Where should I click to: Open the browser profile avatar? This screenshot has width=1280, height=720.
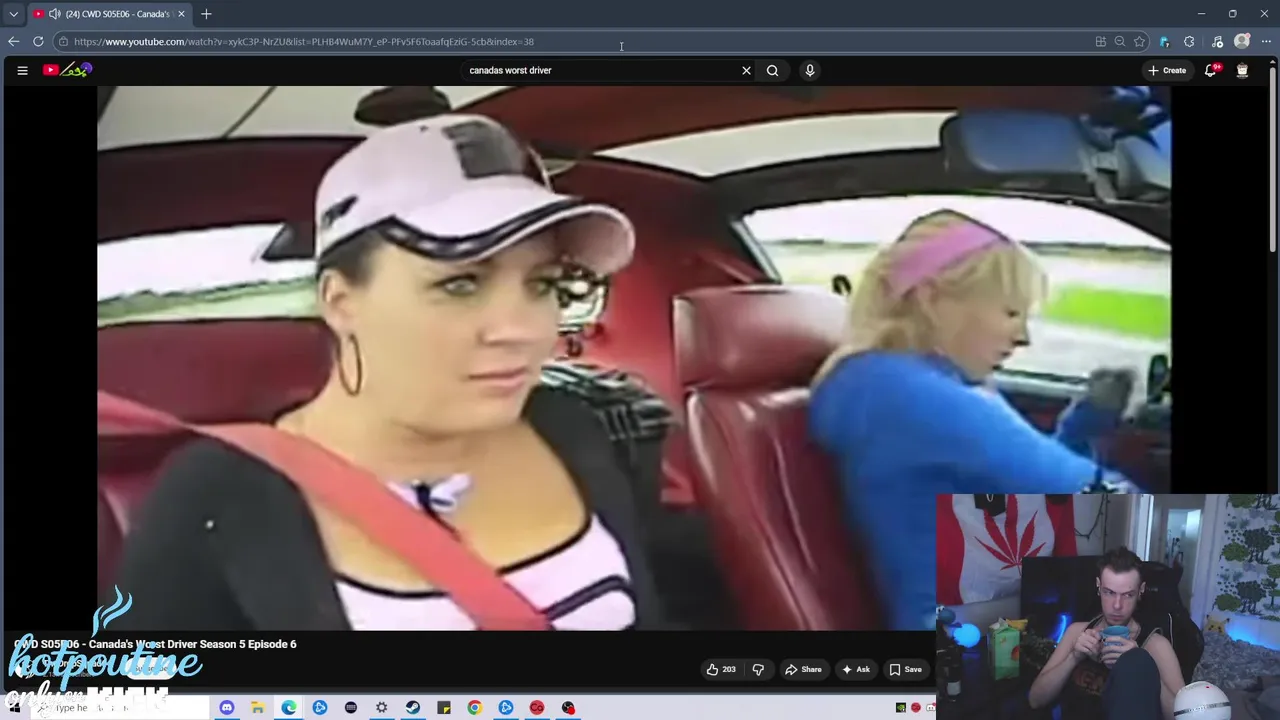[x=1242, y=41]
